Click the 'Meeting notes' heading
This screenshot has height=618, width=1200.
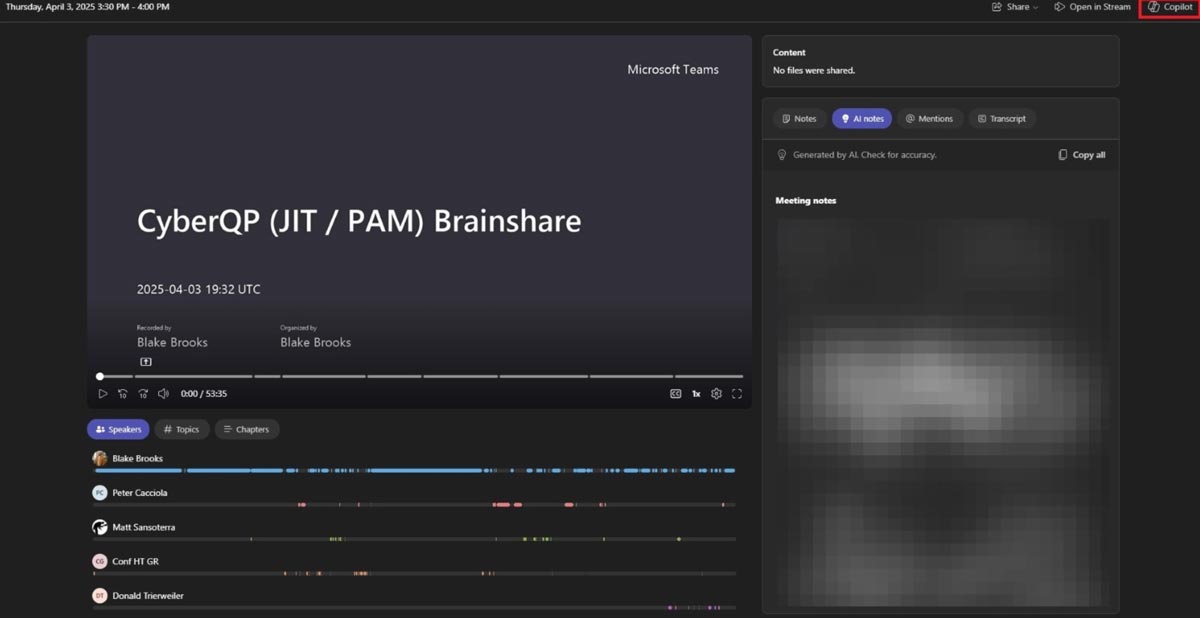[806, 201]
